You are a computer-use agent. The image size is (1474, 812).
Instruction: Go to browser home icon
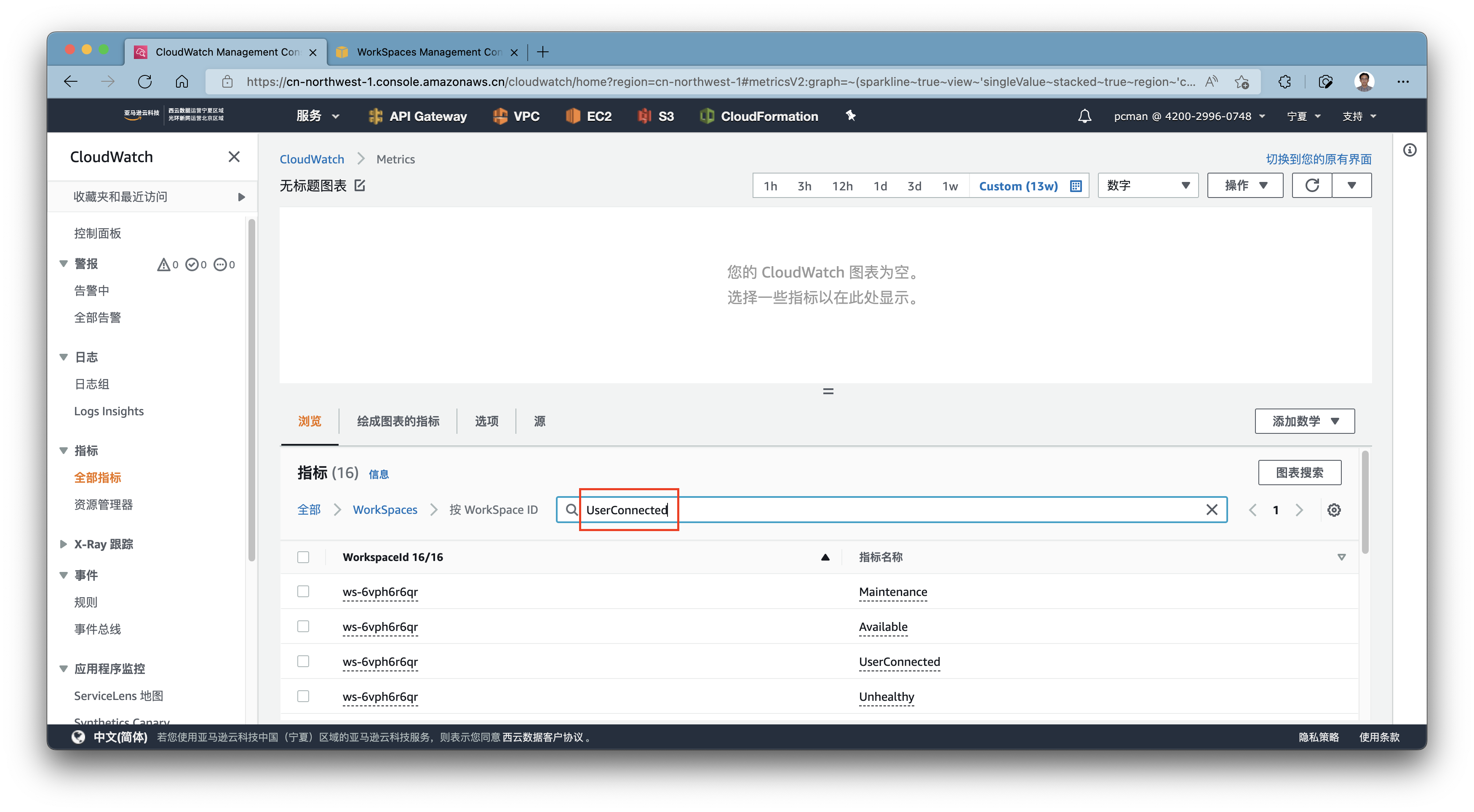tap(182, 82)
